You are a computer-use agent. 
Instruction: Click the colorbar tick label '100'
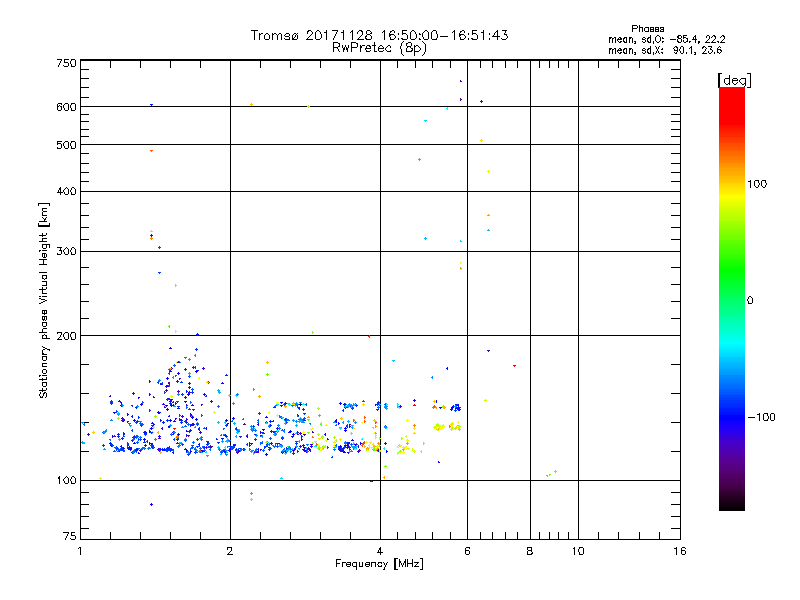[757, 184]
